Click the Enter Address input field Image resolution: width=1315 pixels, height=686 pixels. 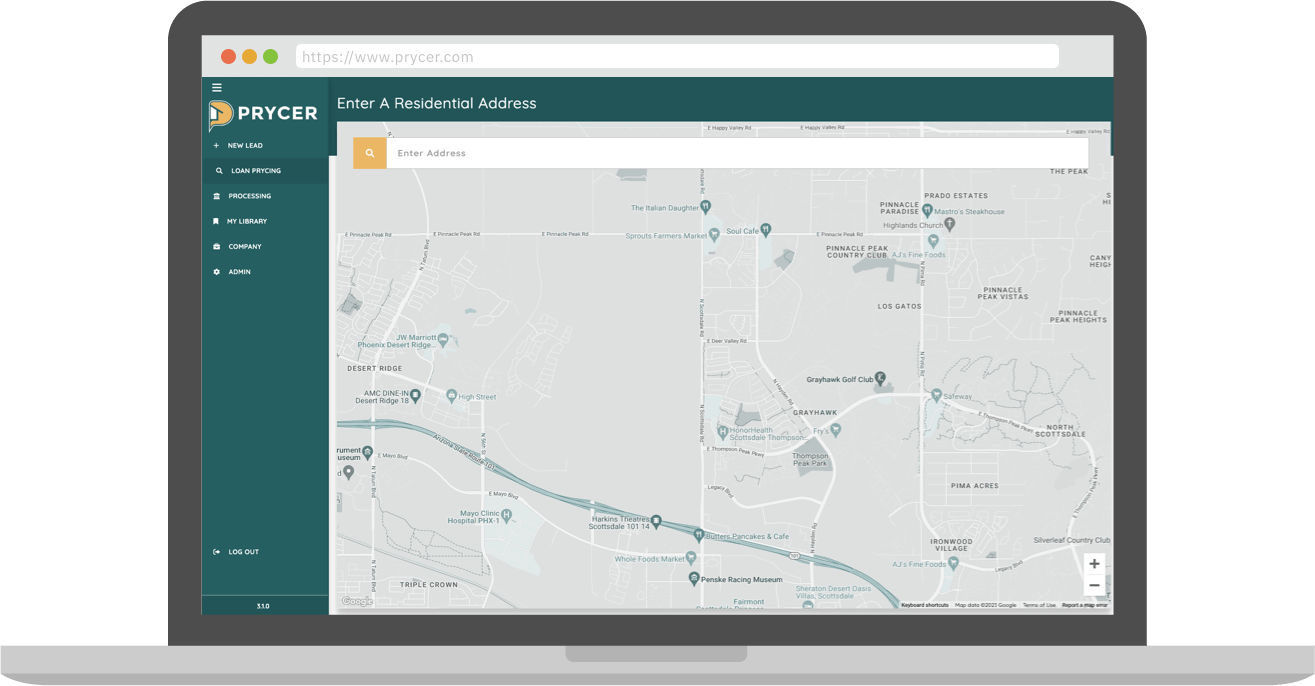tap(736, 153)
